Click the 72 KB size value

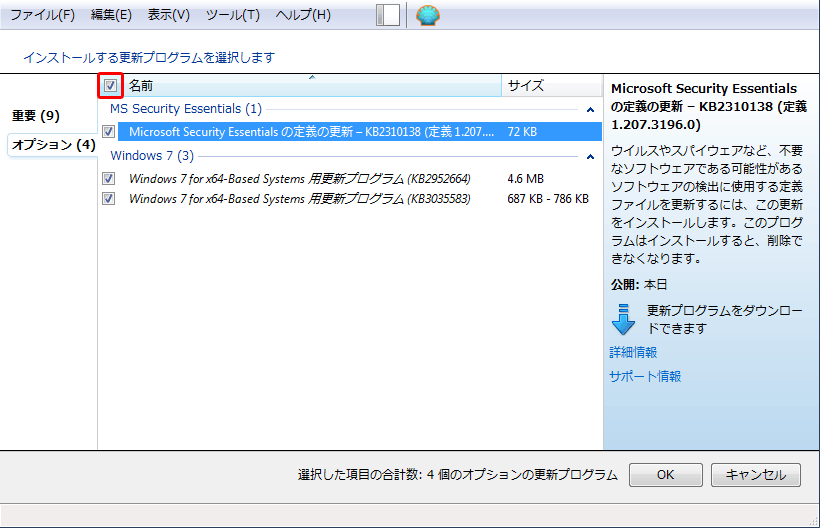(x=522, y=132)
